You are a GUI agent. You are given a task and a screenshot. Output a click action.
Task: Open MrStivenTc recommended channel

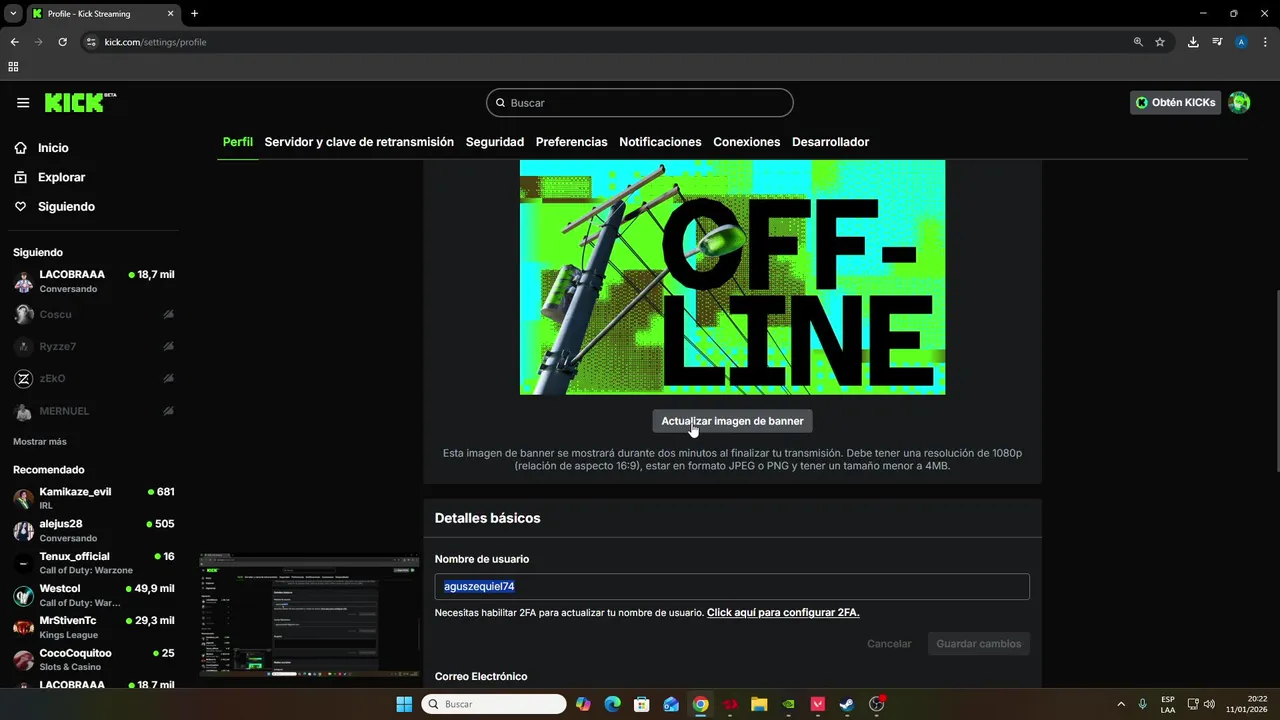tap(94, 627)
